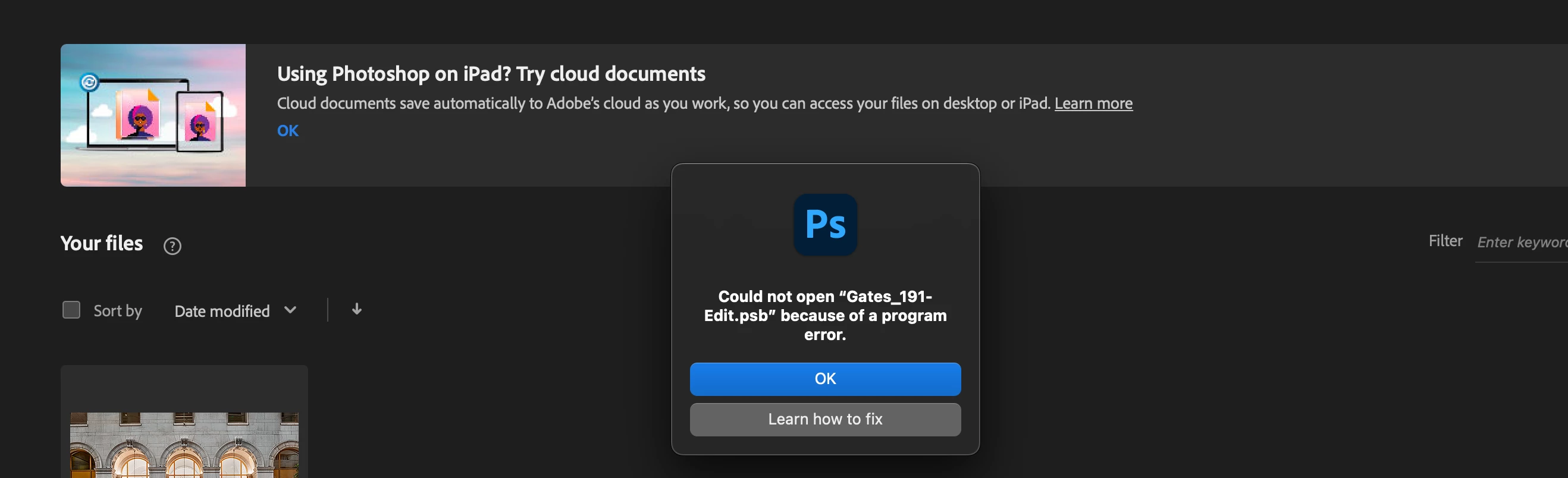The image size is (1568, 478).
Task: Open the Learn more link about cloud documents
Action: pos(1093,103)
